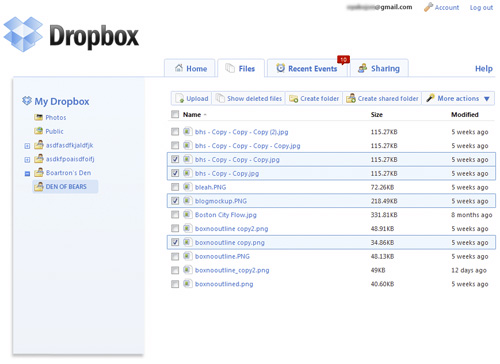500x364 pixels.
Task: Click the Files tab pages icon
Action: point(230,68)
